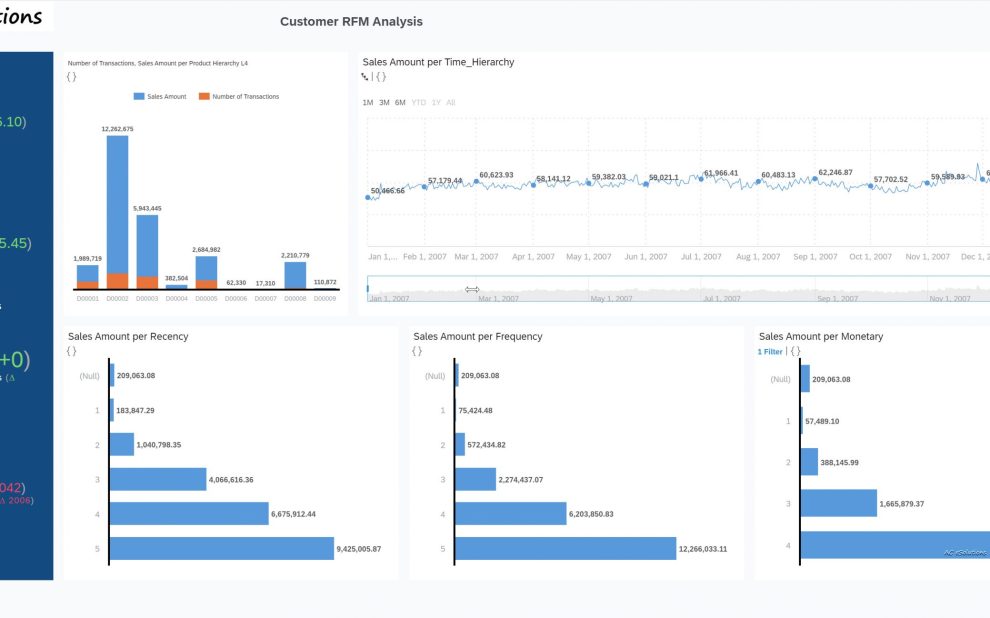This screenshot has width=990, height=618.
Task: Select the 3M time range
Action: [x=384, y=103]
